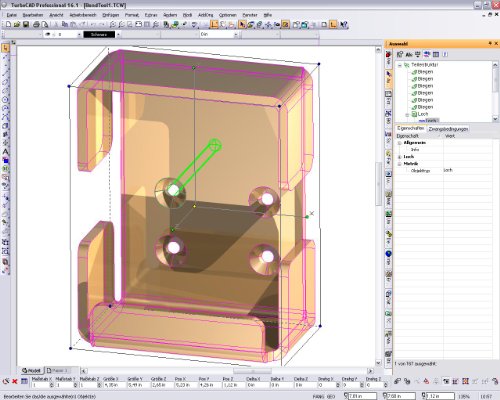Screen dimensions: 500x400
Task: Click the New file icon
Action: click(x=9, y=24)
